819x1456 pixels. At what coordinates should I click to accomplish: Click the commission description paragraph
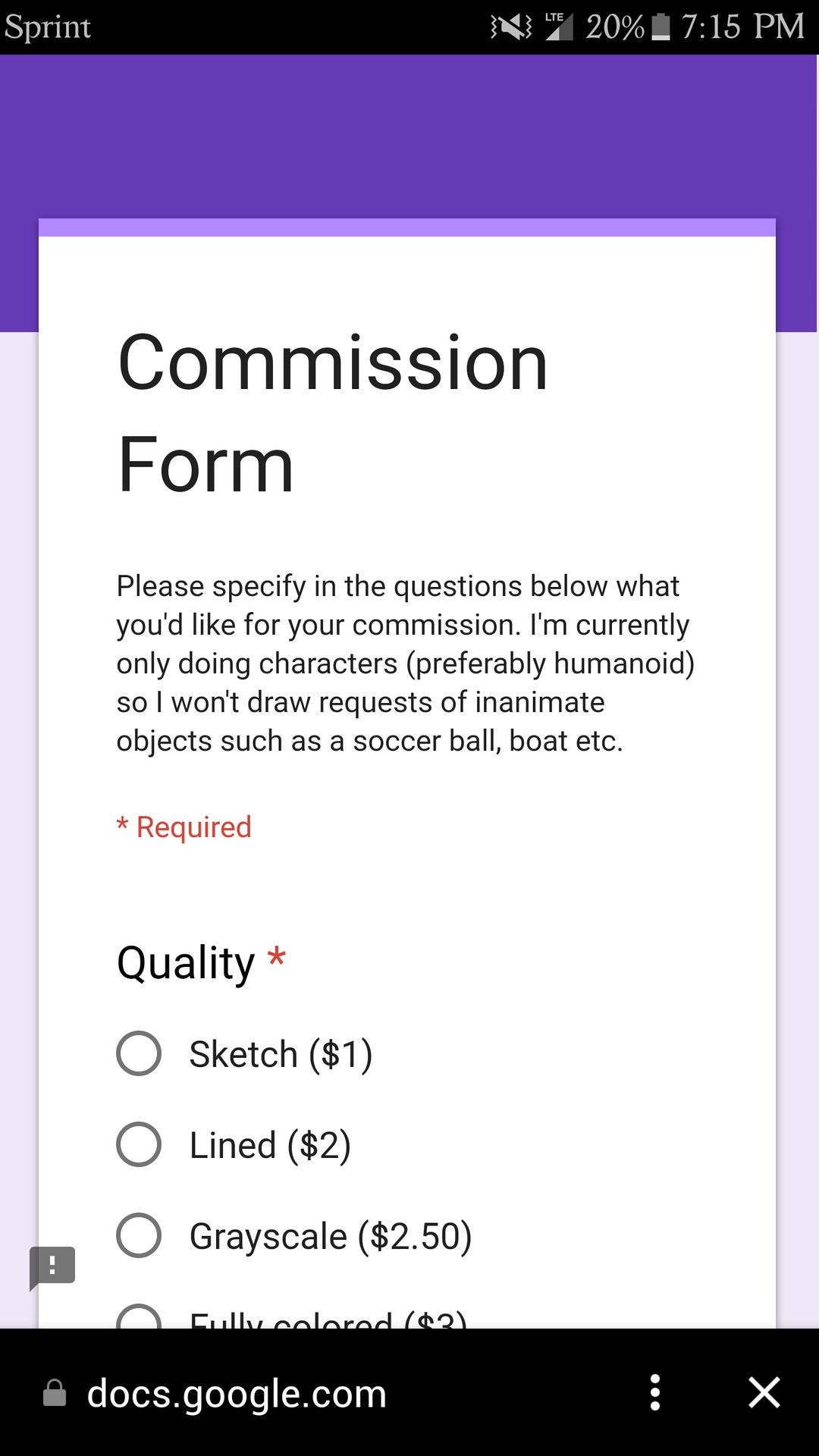tap(406, 664)
